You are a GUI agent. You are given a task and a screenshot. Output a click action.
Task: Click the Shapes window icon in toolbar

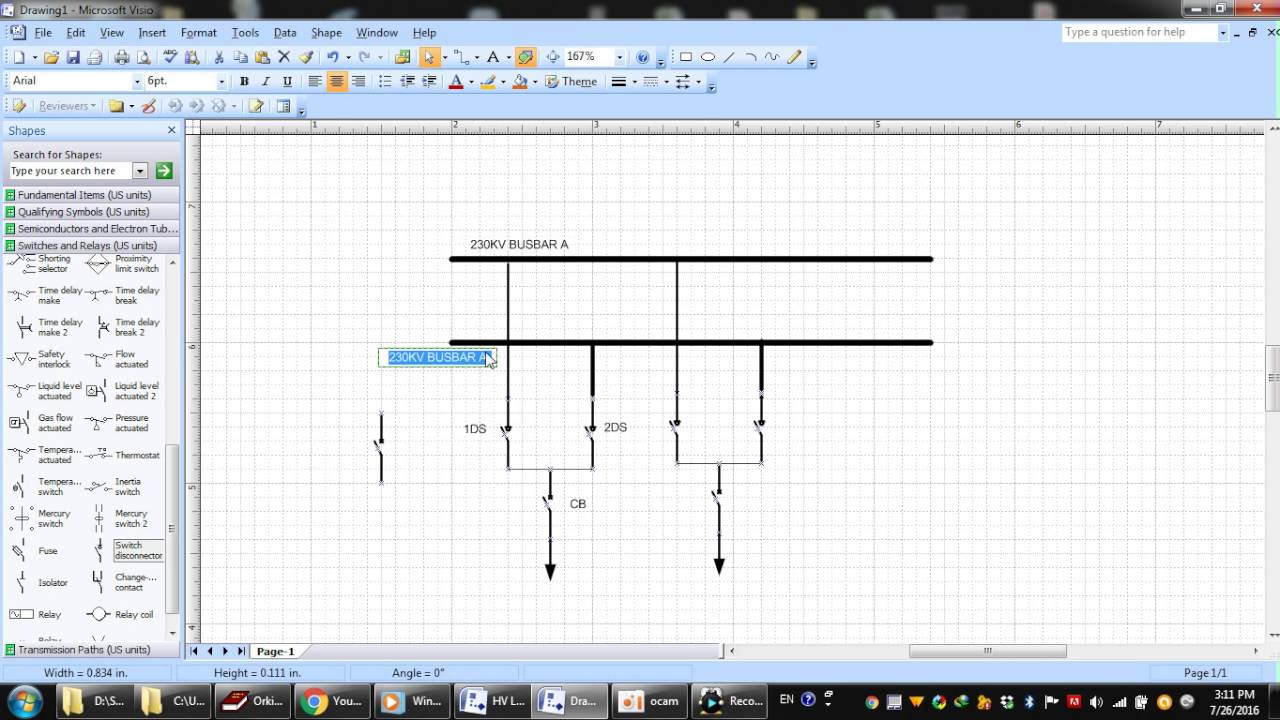tap(403, 57)
